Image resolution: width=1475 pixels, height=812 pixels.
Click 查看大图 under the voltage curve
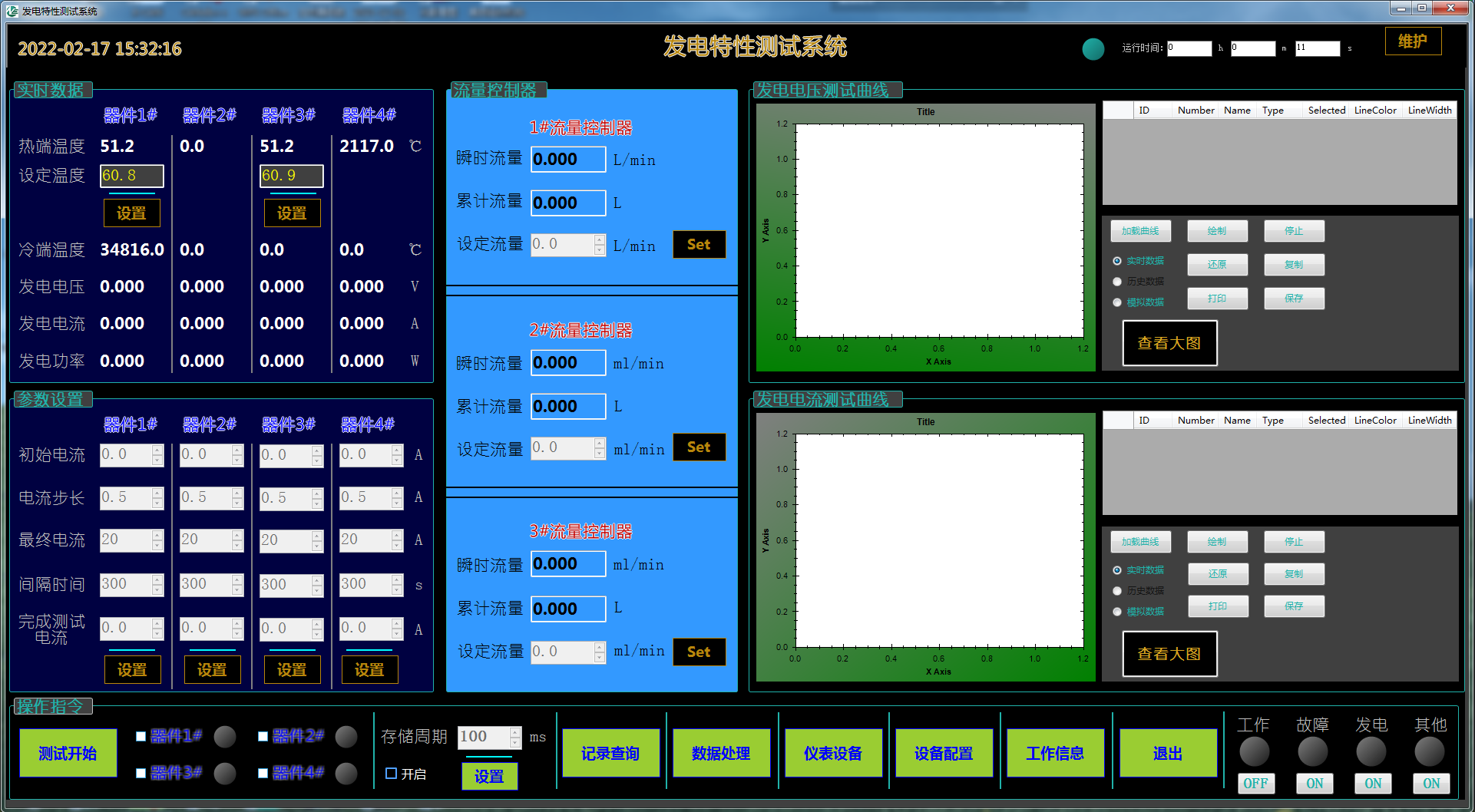pyautogui.click(x=1169, y=344)
